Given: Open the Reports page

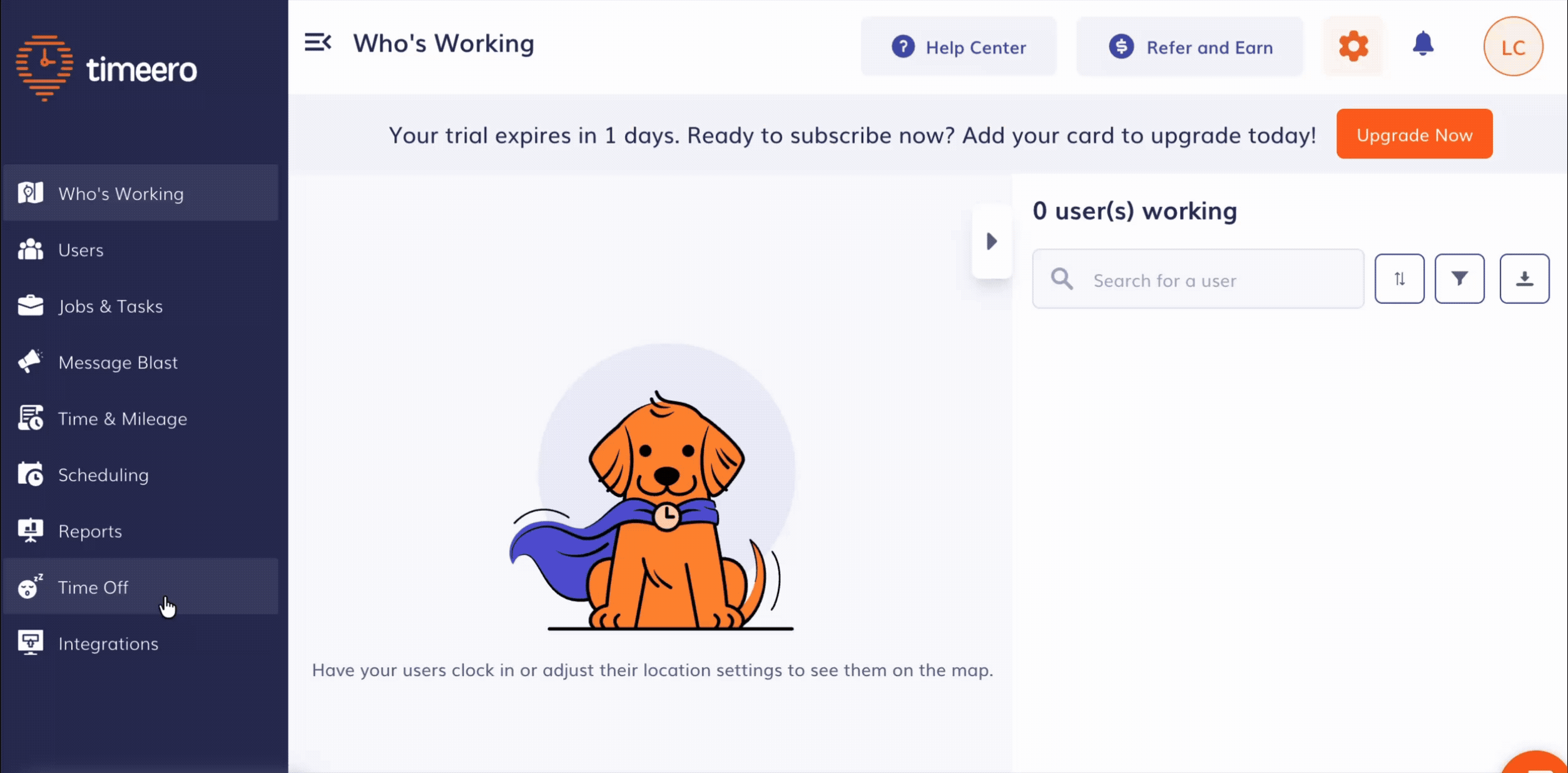Looking at the screenshot, I should point(90,532).
